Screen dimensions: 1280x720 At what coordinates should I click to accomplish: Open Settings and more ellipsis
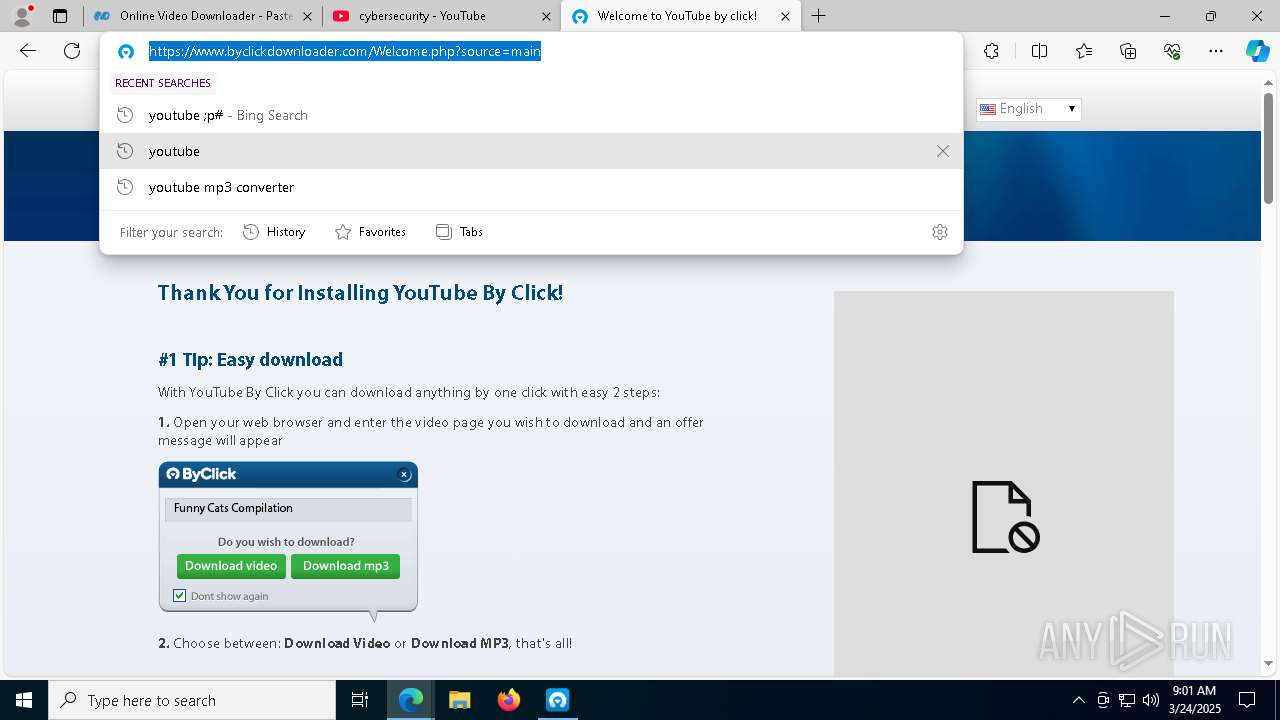pyautogui.click(x=1216, y=51)
